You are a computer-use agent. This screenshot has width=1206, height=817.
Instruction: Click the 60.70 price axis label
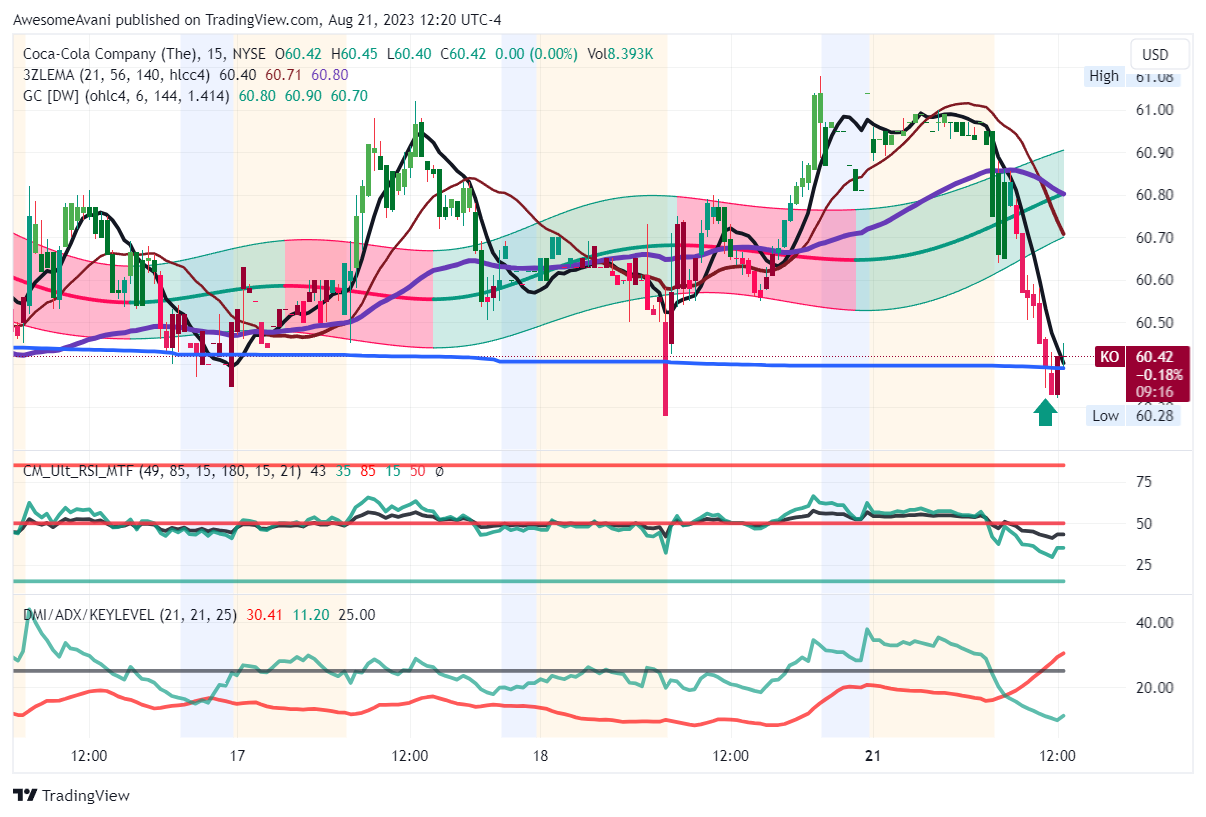[x=1156, y=237]
